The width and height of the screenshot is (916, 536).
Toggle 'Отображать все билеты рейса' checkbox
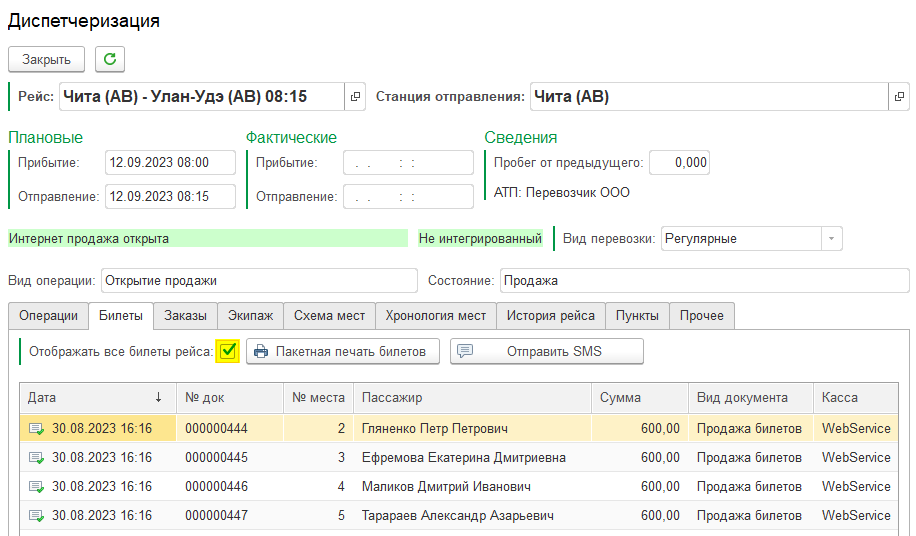click(x=228, y=351)
